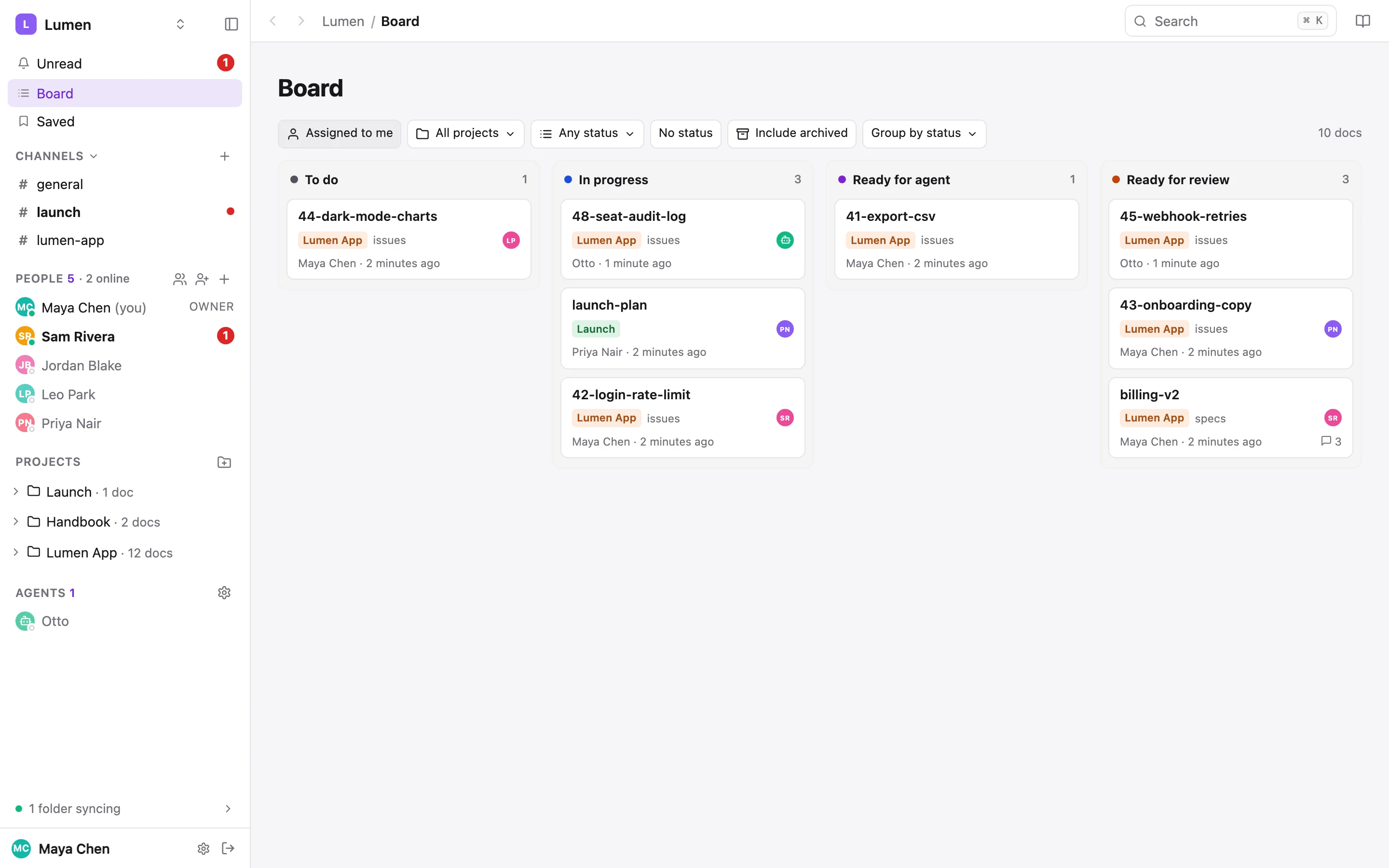This screenshot has width=1389, height=868.
Task: Select the Otto agent
Action: 124,621
